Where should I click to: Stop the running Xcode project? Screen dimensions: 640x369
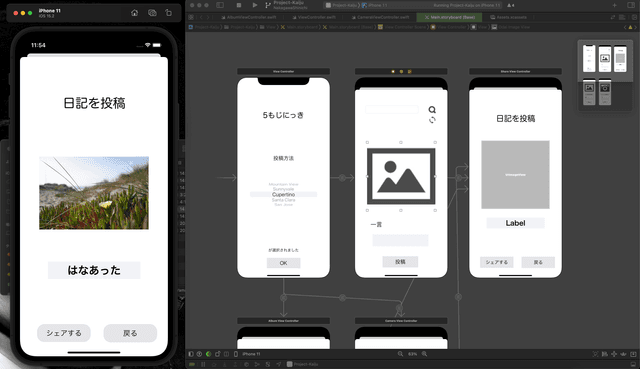pos(239,5)
